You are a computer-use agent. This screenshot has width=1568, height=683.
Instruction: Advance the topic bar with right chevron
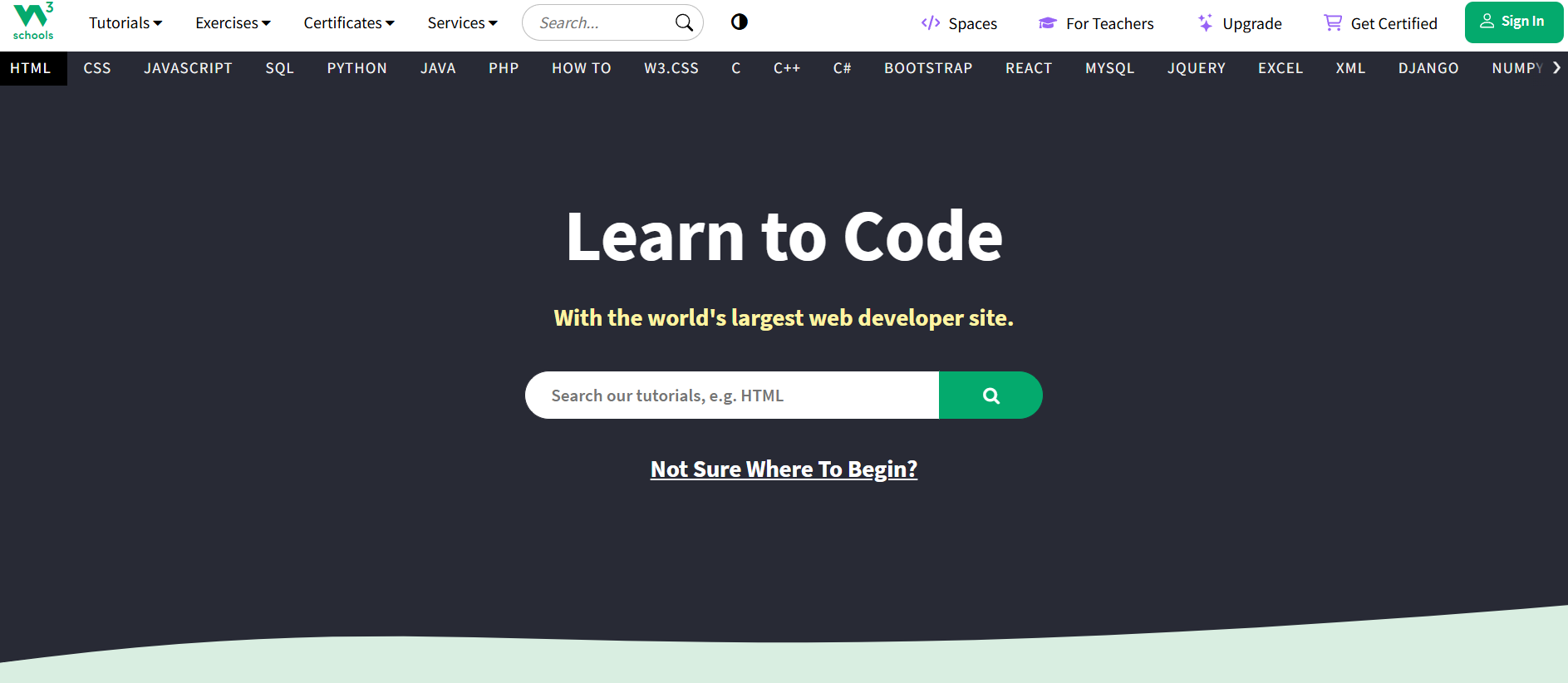tap(1556, 68)
